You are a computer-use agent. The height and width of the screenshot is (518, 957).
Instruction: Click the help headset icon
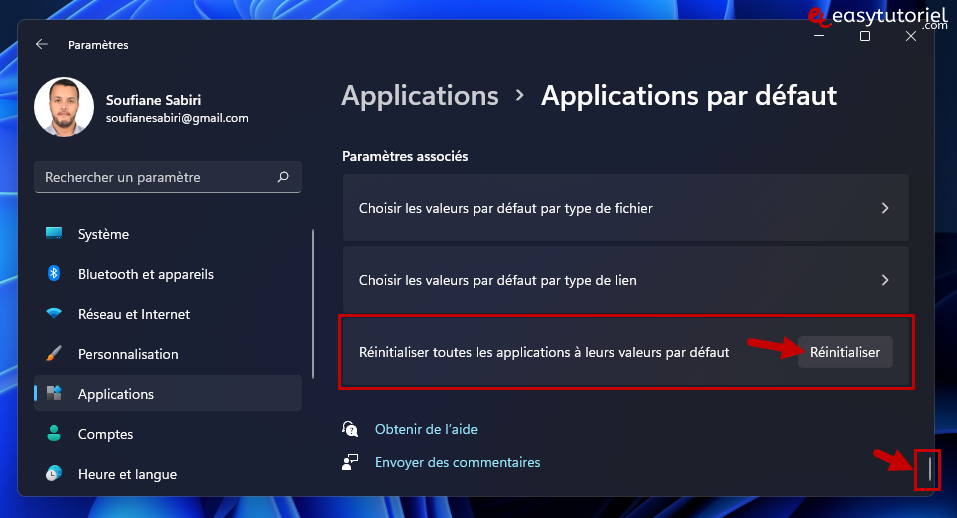[350, 429]
